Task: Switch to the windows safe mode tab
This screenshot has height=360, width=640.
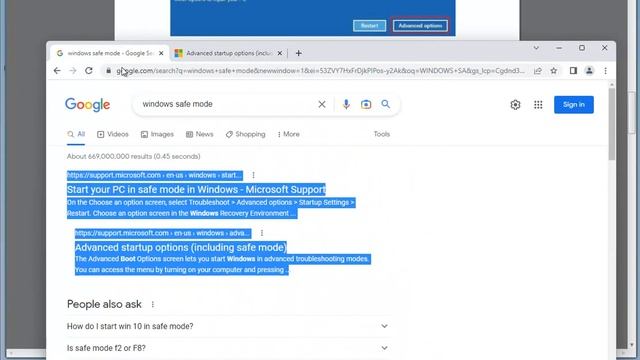Action: (109, 53)
